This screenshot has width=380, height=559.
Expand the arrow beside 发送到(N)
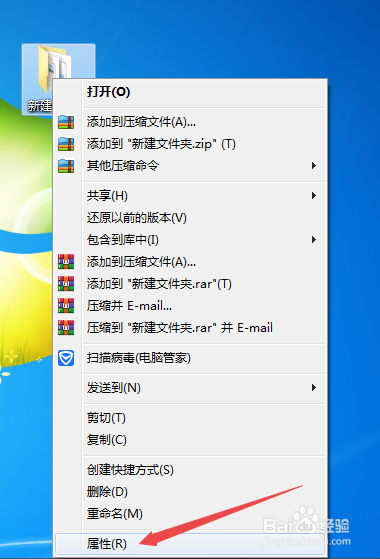[314, 388]
